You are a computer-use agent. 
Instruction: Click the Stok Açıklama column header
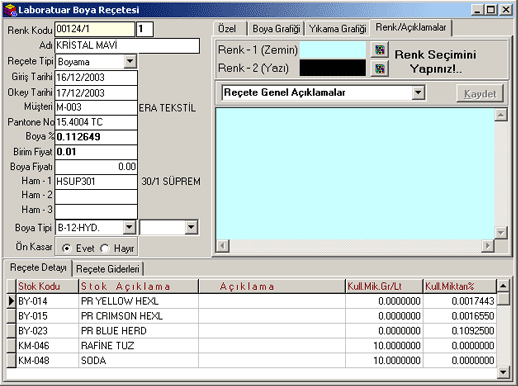click(x=139, y=286)
